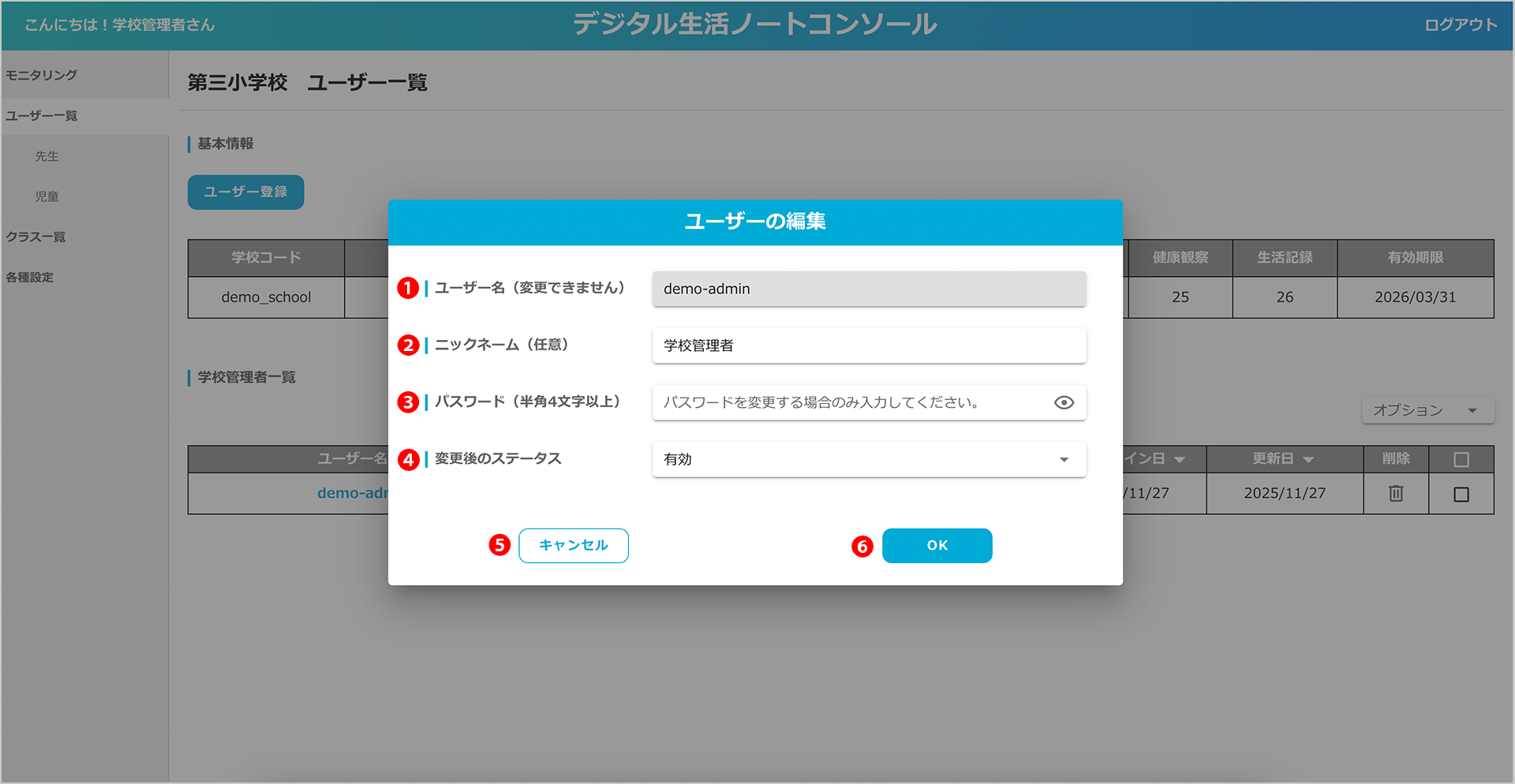This screenshot has width=1515, height=784.
Task: Sort by 更新日 column arrow
Action: point(1308,460)
